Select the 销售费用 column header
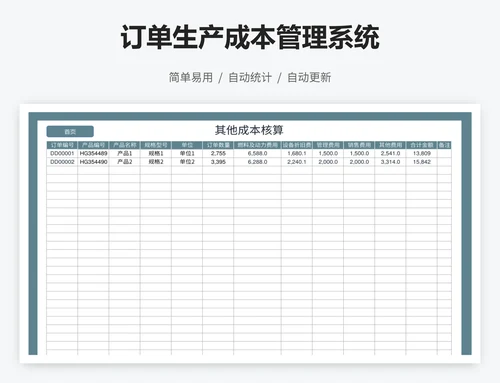500x383 pixels. [x=359, y=145]
